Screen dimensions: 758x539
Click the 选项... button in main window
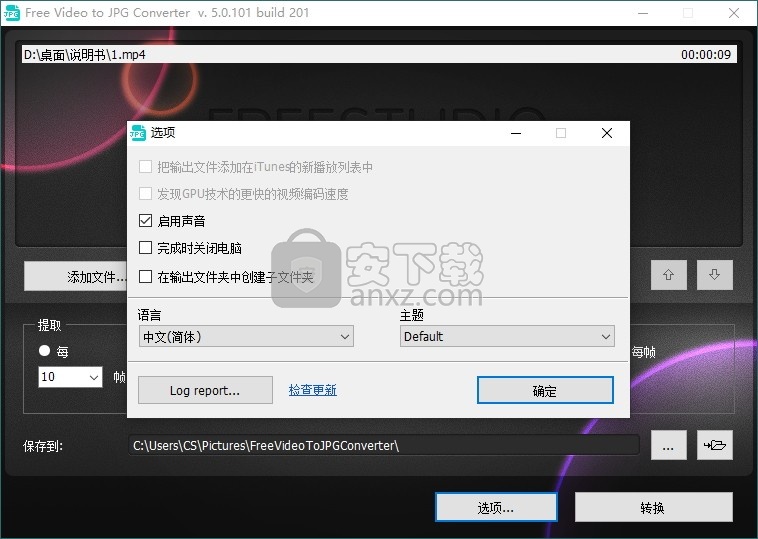pos(496,507)
